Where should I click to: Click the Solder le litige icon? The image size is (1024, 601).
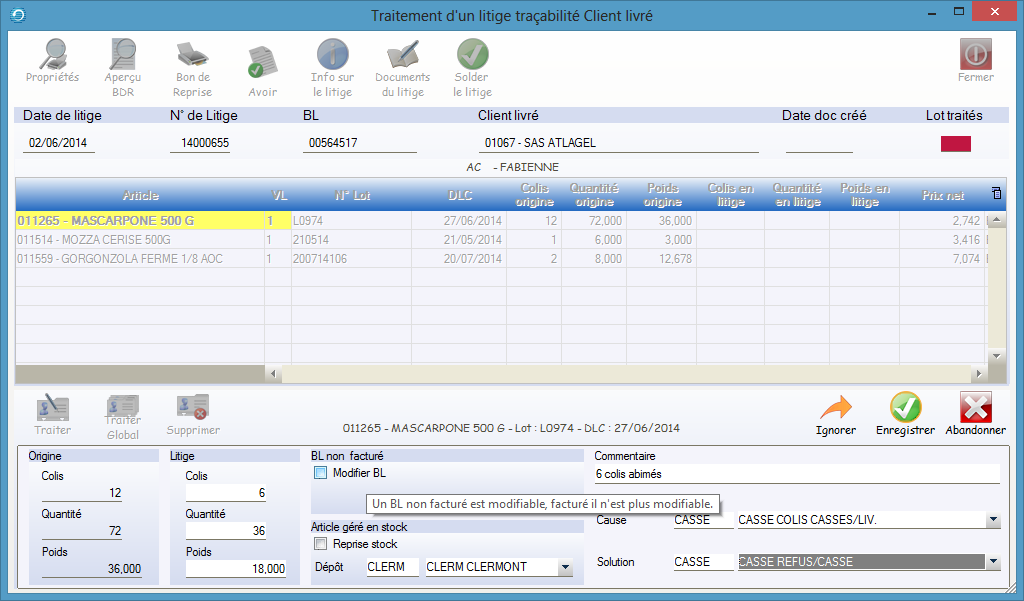click(x=472, y=55)
